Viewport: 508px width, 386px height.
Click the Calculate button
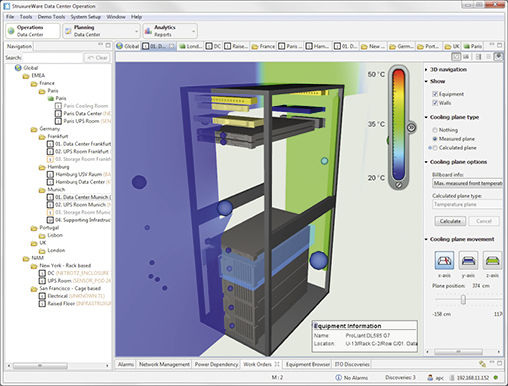point(450,221)
